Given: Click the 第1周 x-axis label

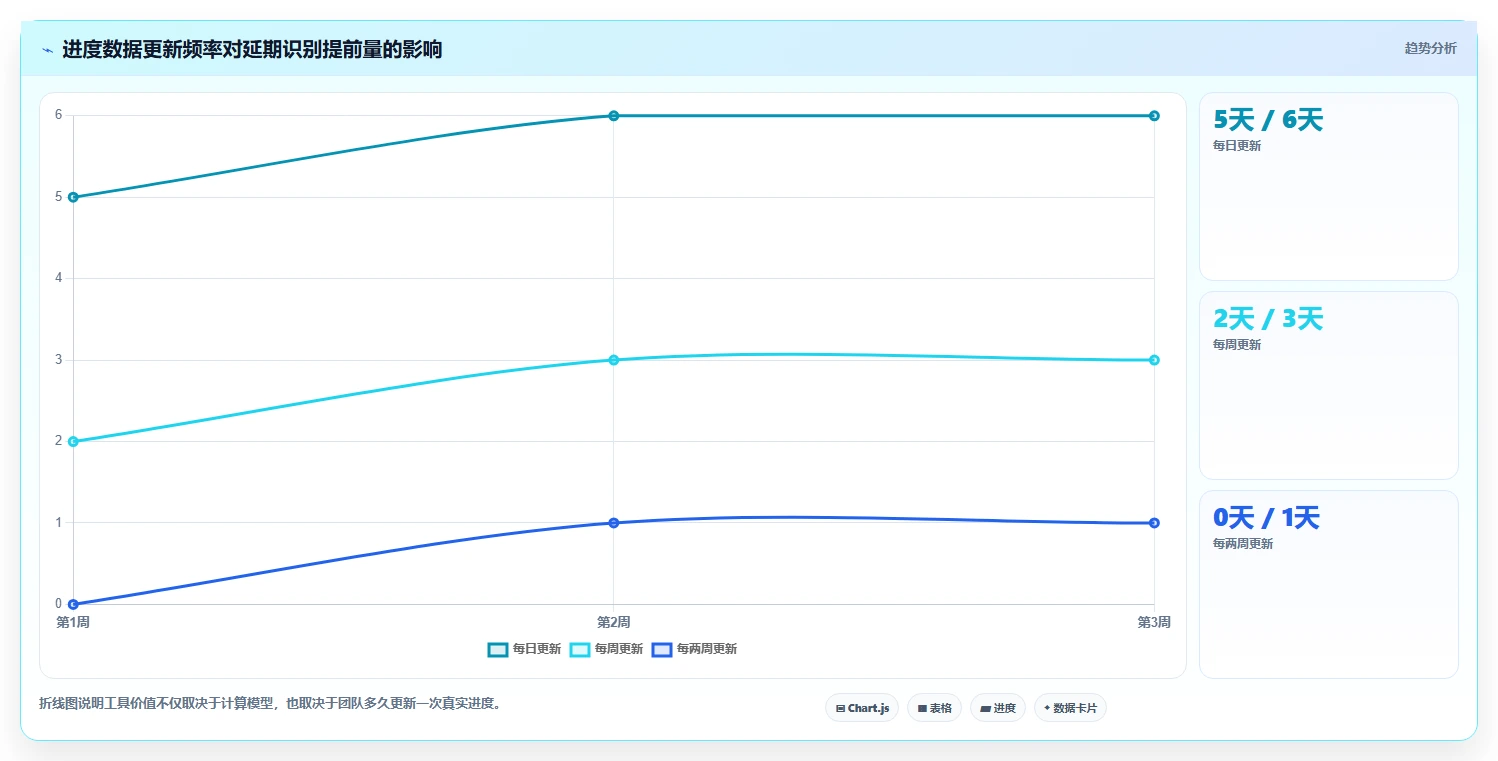Looking at the screenshot, I should click(73, 622).
